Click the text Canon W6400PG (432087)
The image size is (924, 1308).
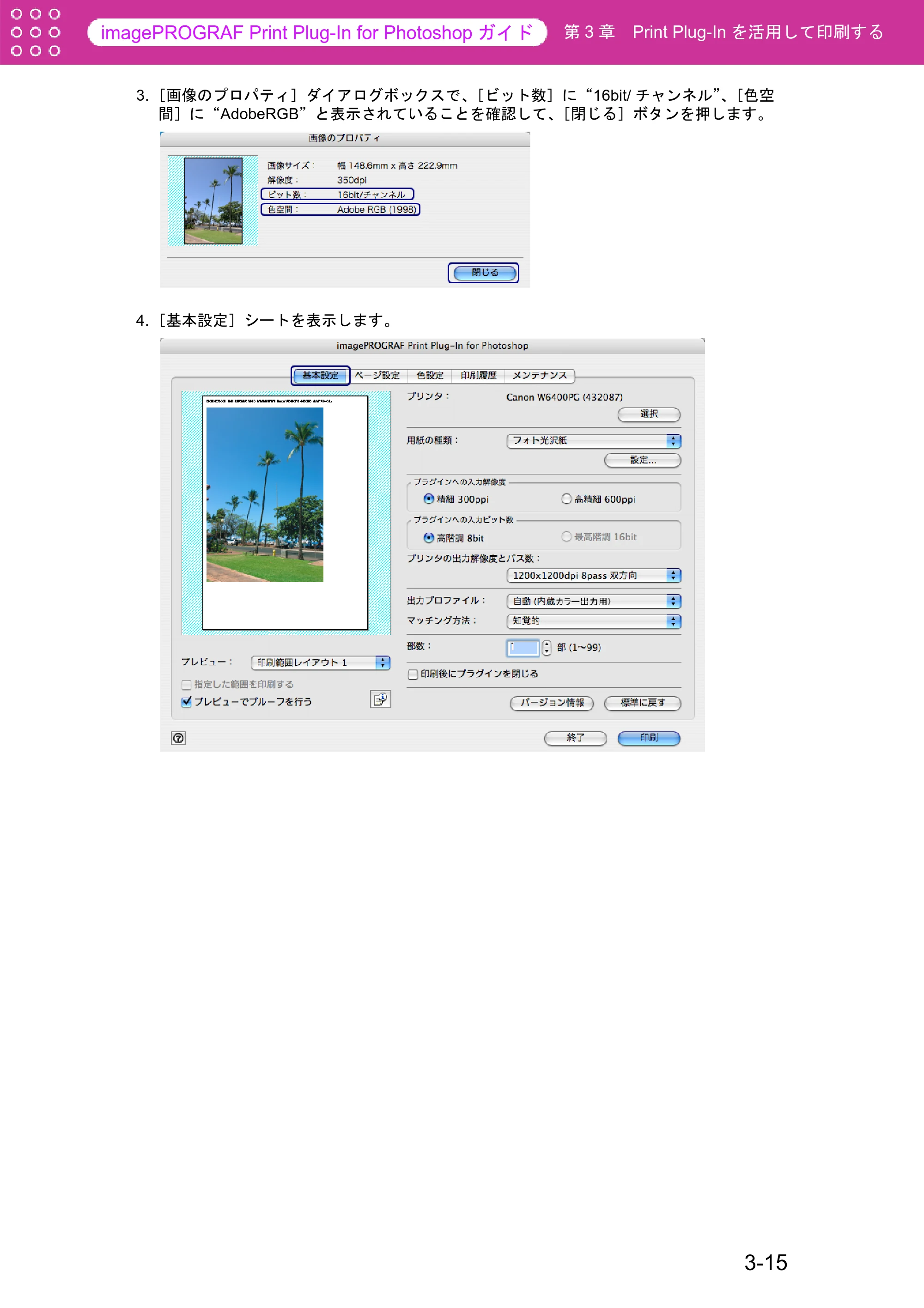coord(564,397)
